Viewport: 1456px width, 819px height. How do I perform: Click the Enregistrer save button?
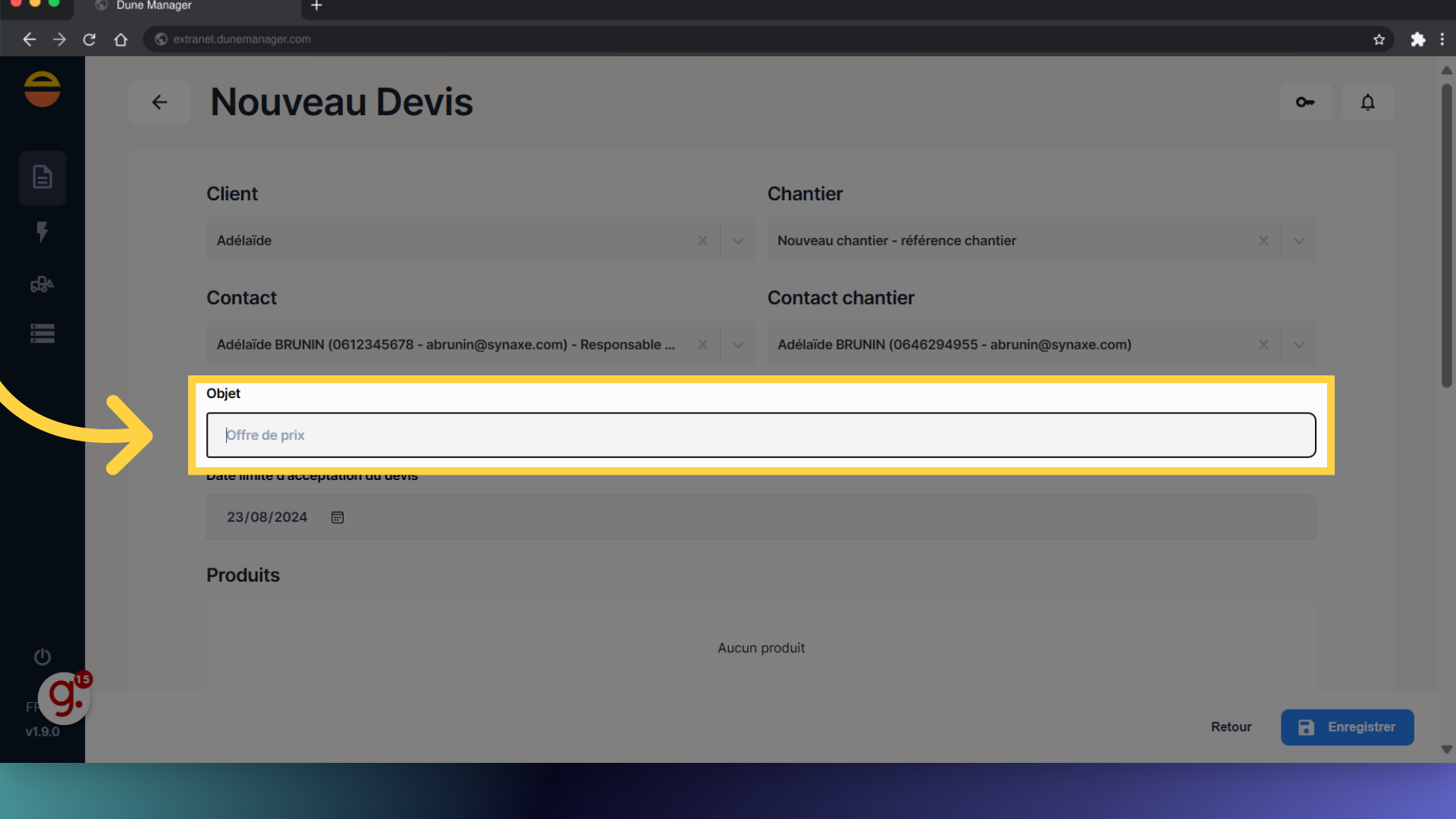click(x=1347, y=726)
